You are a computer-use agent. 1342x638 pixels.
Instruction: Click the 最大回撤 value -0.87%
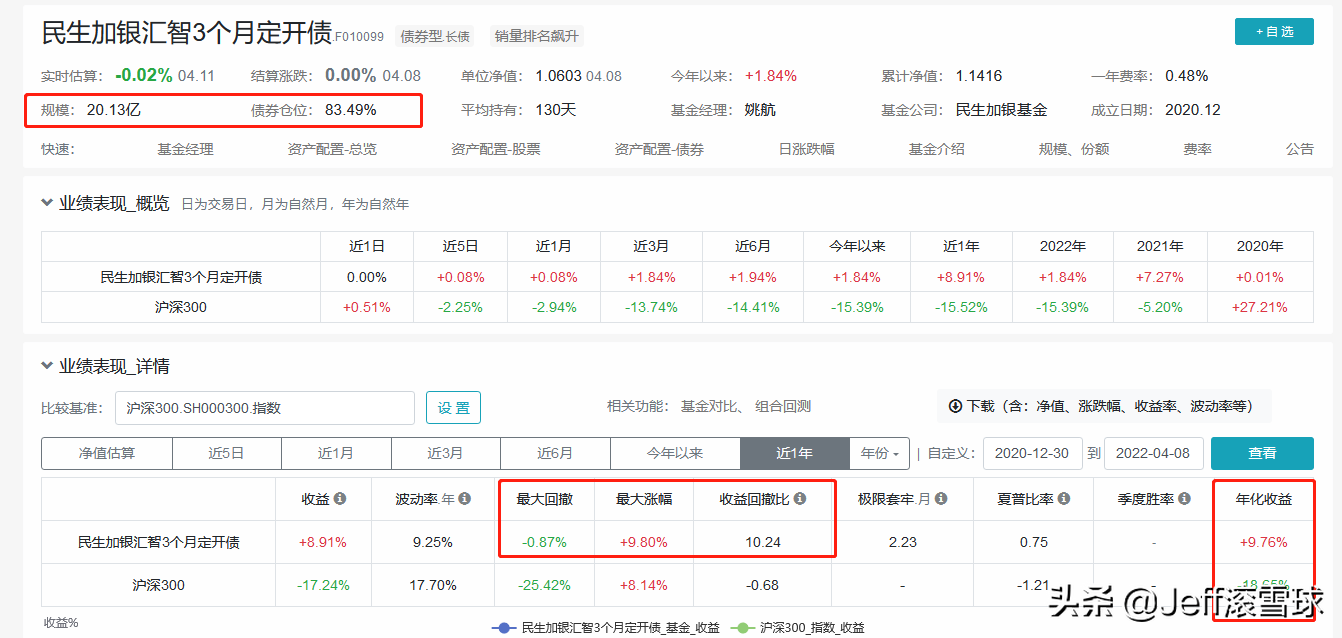tap(544, 542)
